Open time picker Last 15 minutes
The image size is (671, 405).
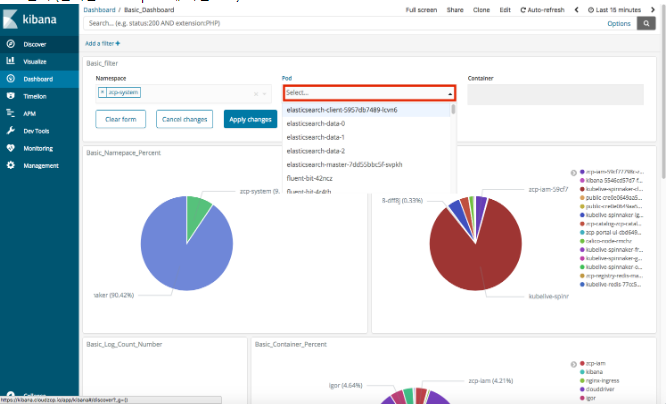615,10
